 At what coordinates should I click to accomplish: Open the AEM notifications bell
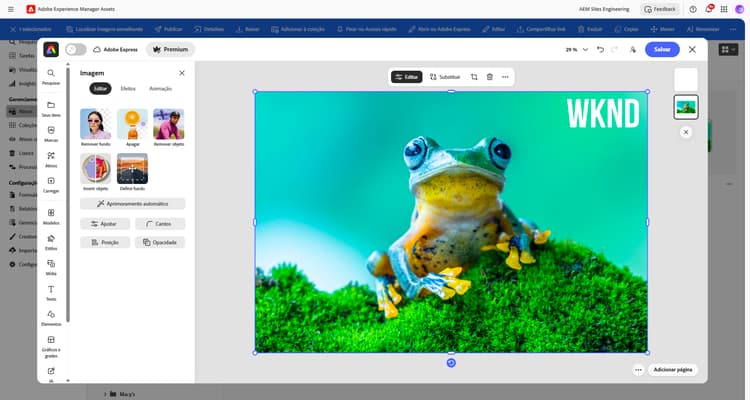[708, 9]
